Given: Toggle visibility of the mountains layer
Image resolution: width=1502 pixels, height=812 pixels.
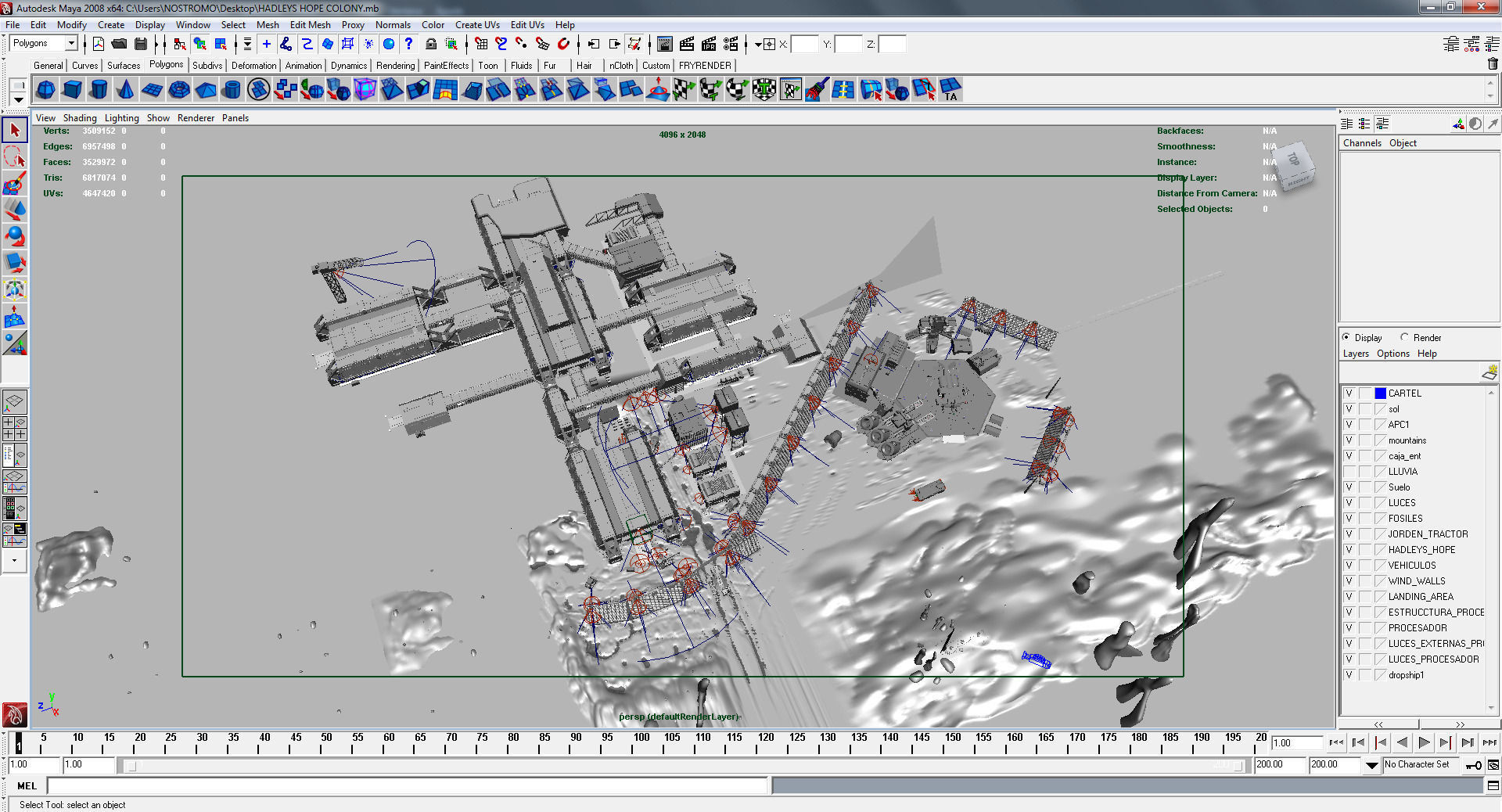Looking at the screenshot, I should pos(1349,440).
